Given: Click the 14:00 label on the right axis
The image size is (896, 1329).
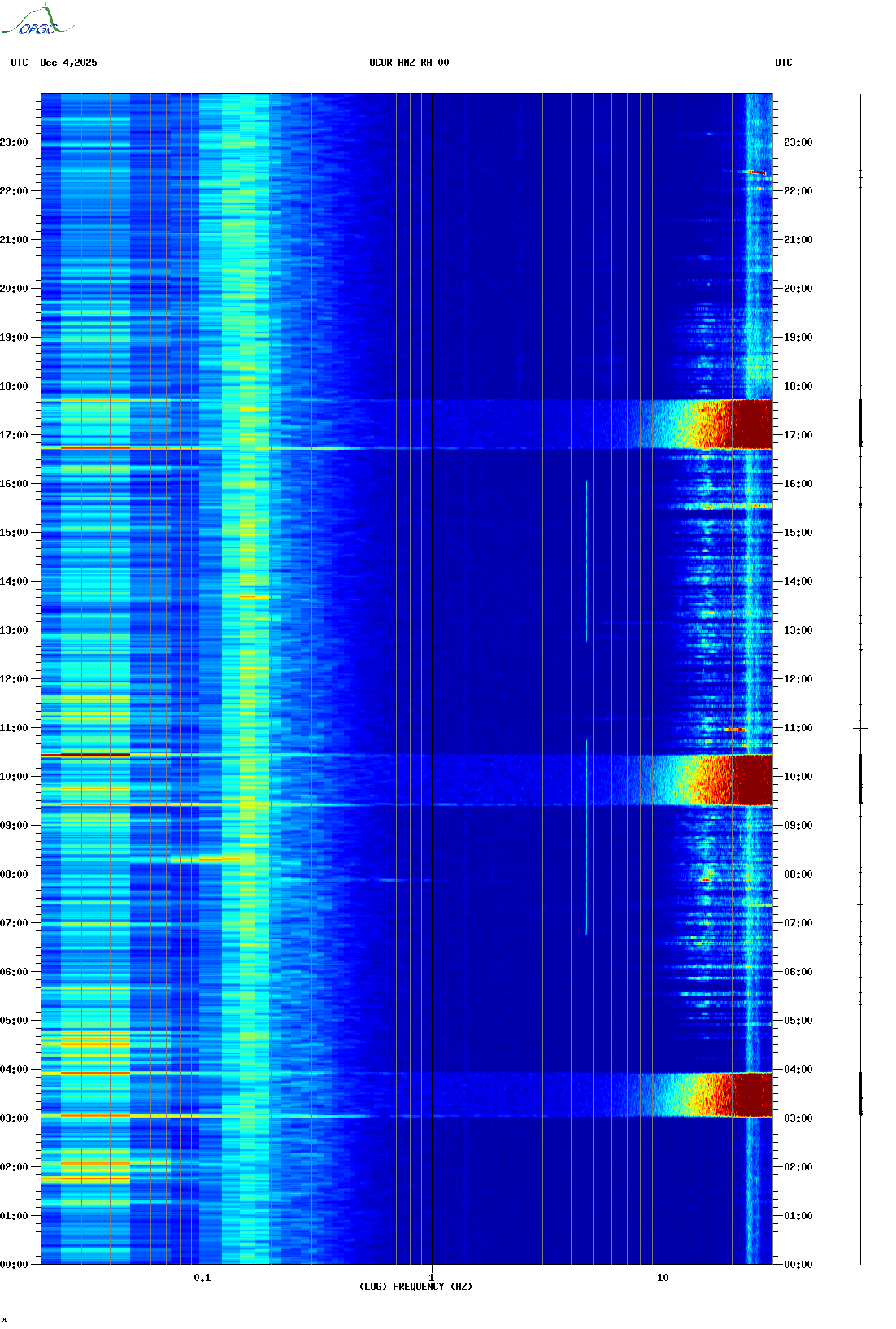Looking at the screenshot, I should click(x=798, y=582).
